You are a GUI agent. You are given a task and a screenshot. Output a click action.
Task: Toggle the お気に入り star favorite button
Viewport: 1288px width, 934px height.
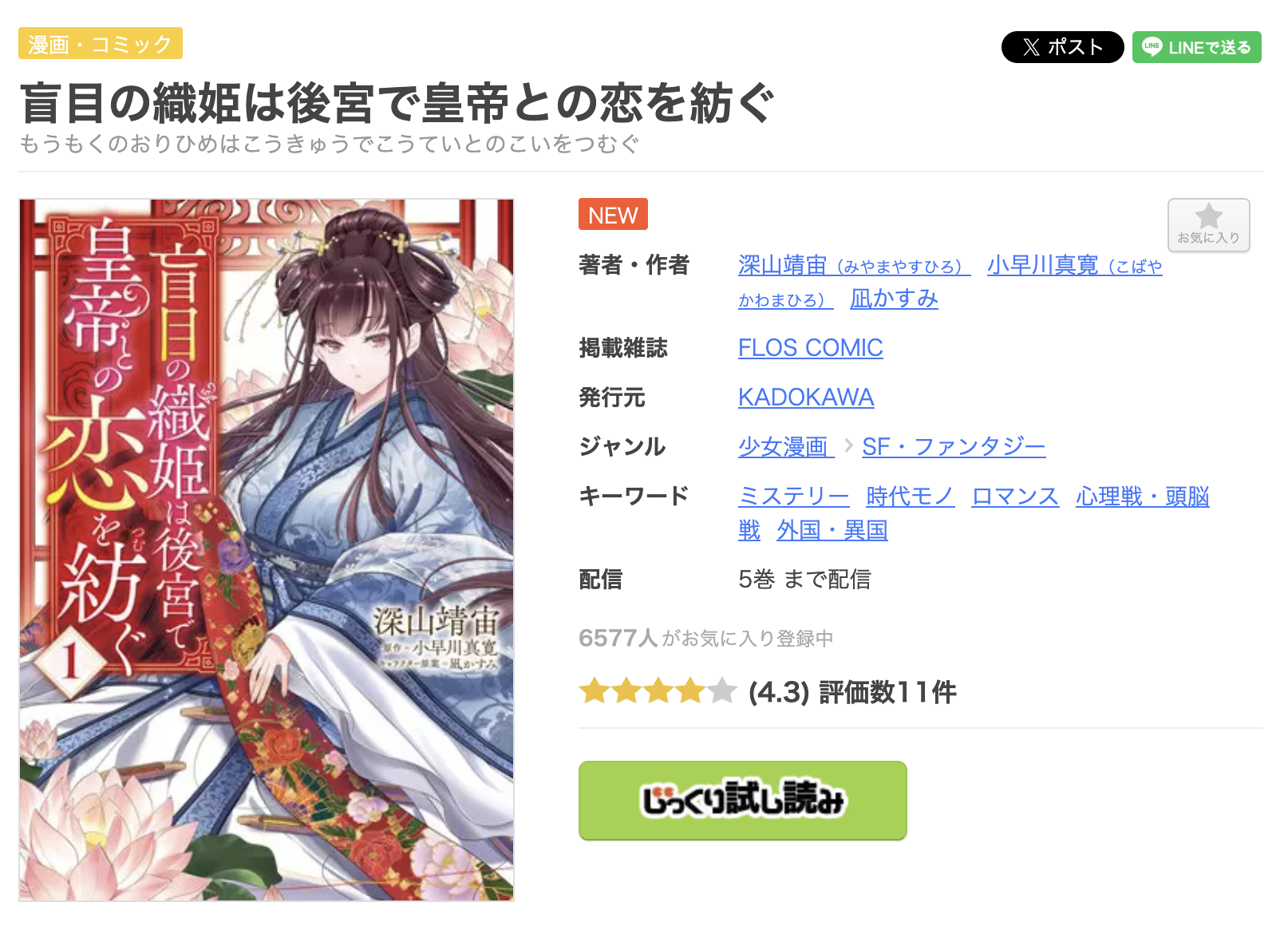coord(1208,225)
